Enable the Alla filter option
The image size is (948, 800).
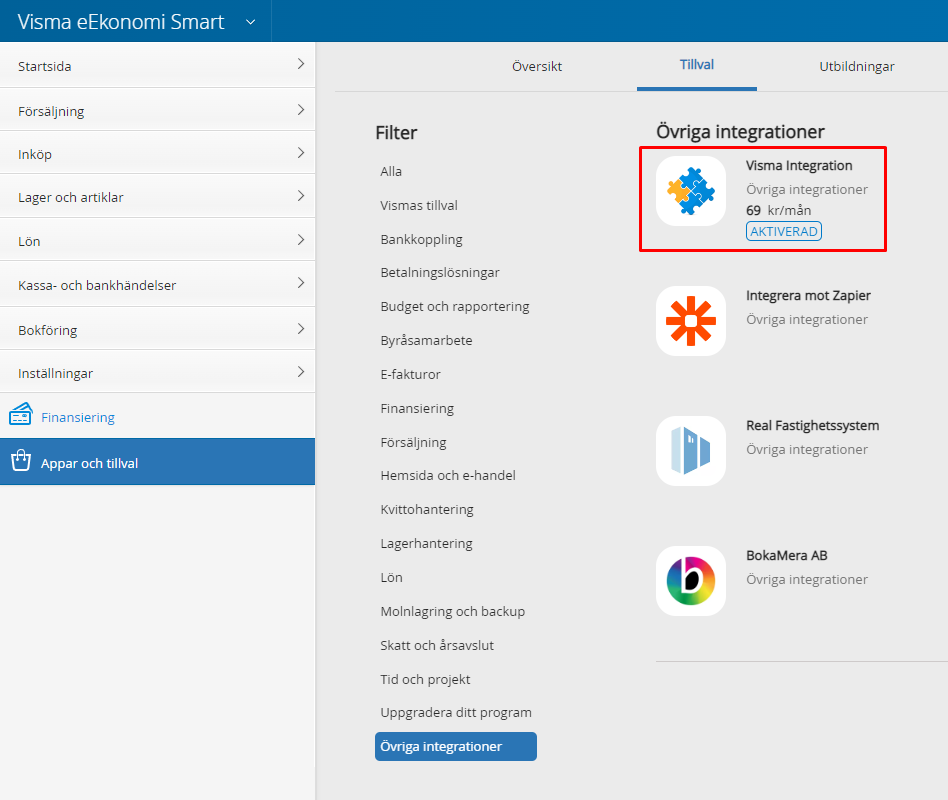point(390,170)
